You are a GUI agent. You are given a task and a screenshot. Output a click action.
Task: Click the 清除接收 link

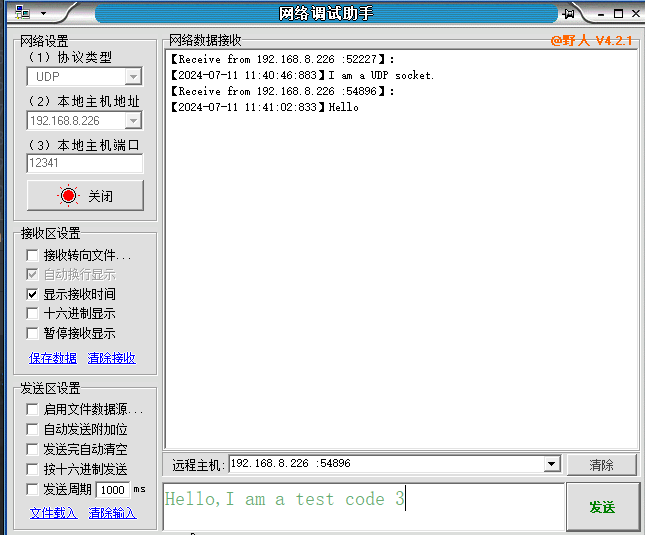pyautogui.click(x=111, y=358)
